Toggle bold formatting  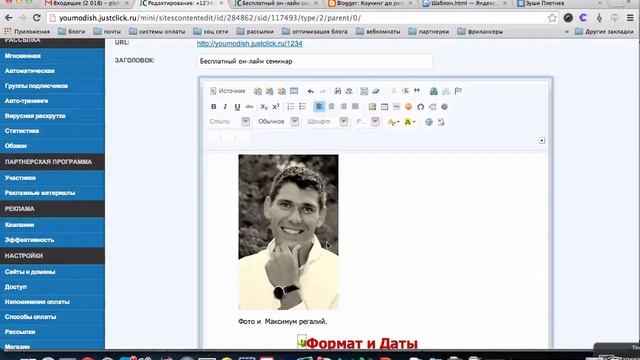click(x=213, y=107)
